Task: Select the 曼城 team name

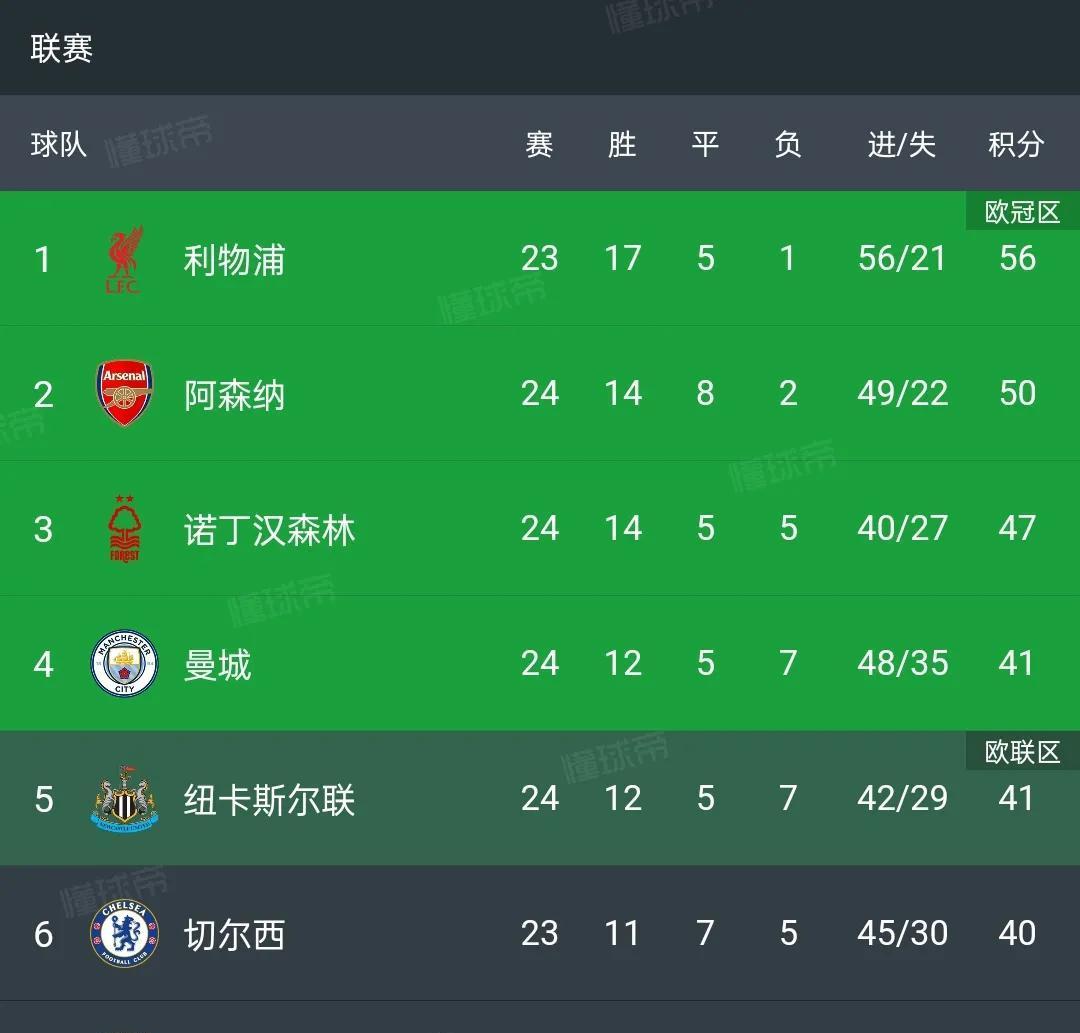Action: coord(218,665)
